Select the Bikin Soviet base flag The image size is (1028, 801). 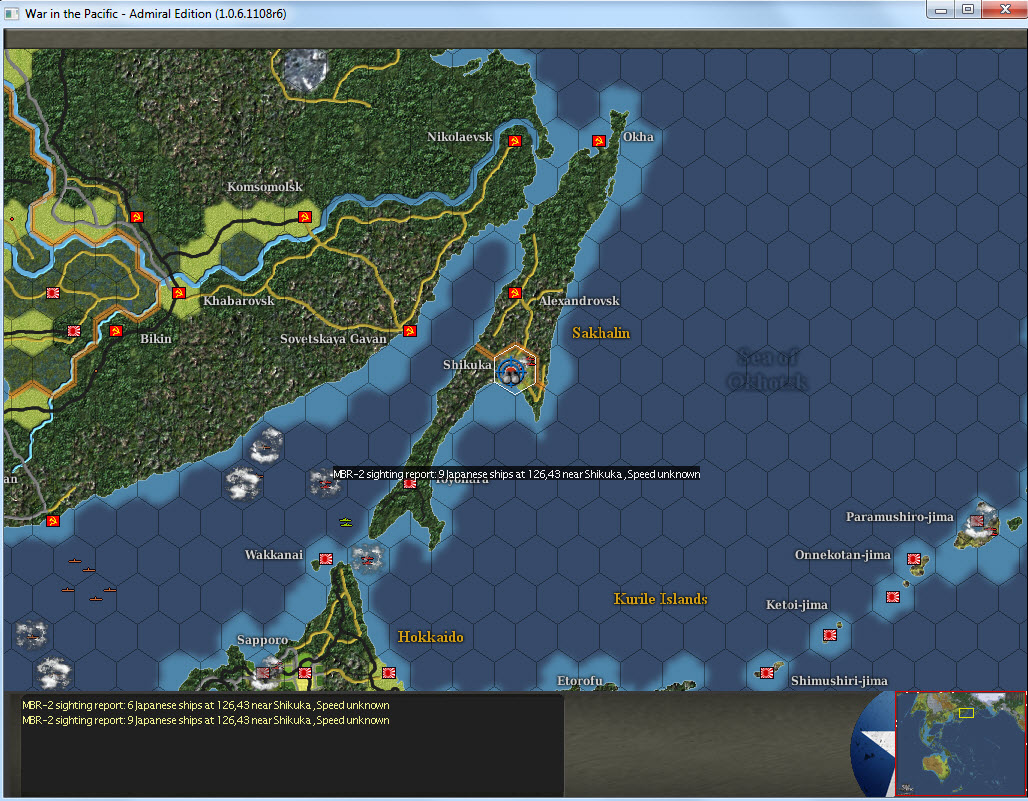(x=116, y=331)
